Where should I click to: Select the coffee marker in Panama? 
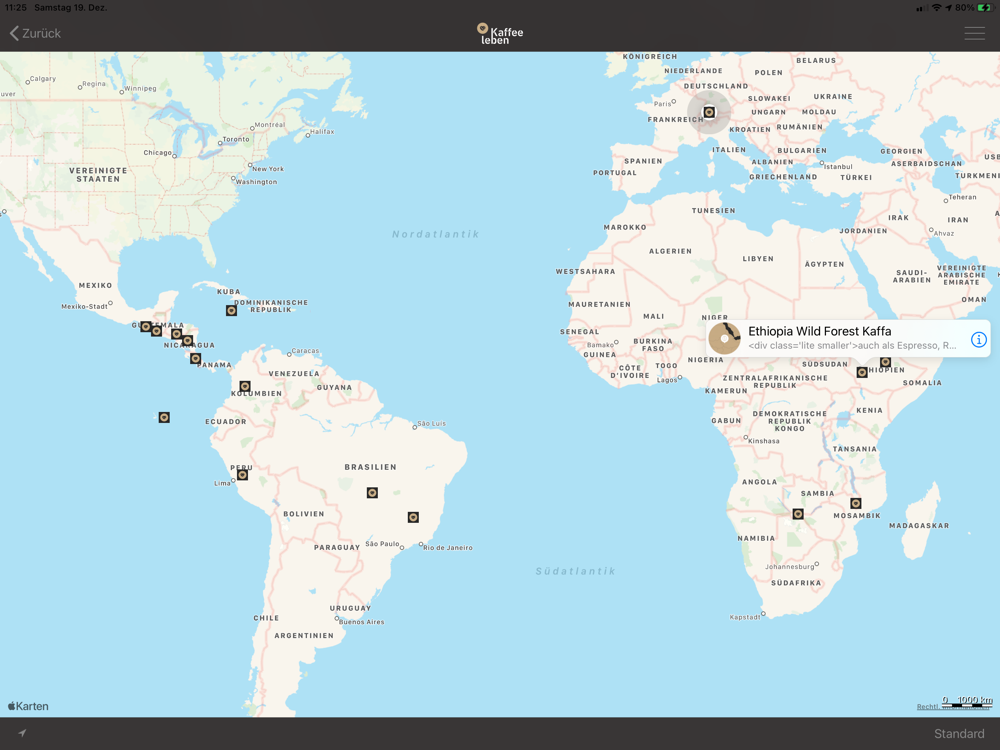coord(196,358)
